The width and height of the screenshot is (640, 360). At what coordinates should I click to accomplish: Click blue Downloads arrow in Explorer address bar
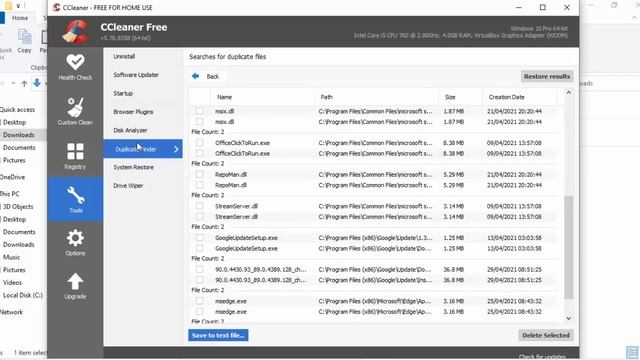coord(37,83)
